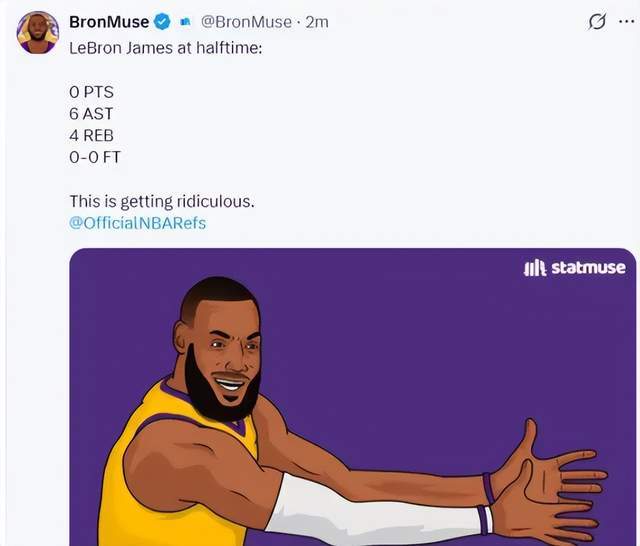Viewport: 640px width, 546px height.
Task: Open the @BronMuse handle link
Action: pos(246,22)
